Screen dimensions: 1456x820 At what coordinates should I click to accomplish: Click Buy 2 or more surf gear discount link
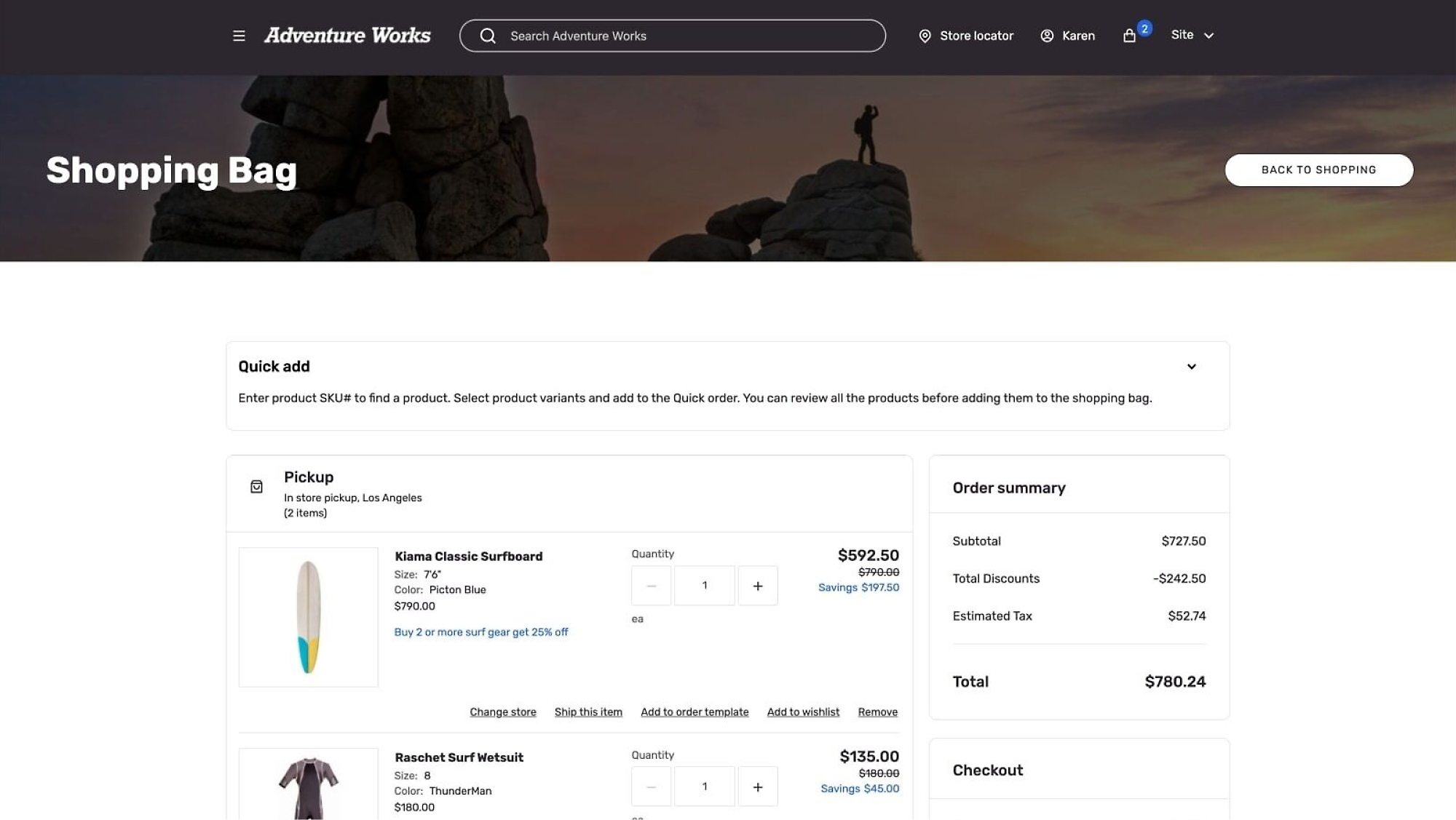pyautogui.click(x=481, y=631)
